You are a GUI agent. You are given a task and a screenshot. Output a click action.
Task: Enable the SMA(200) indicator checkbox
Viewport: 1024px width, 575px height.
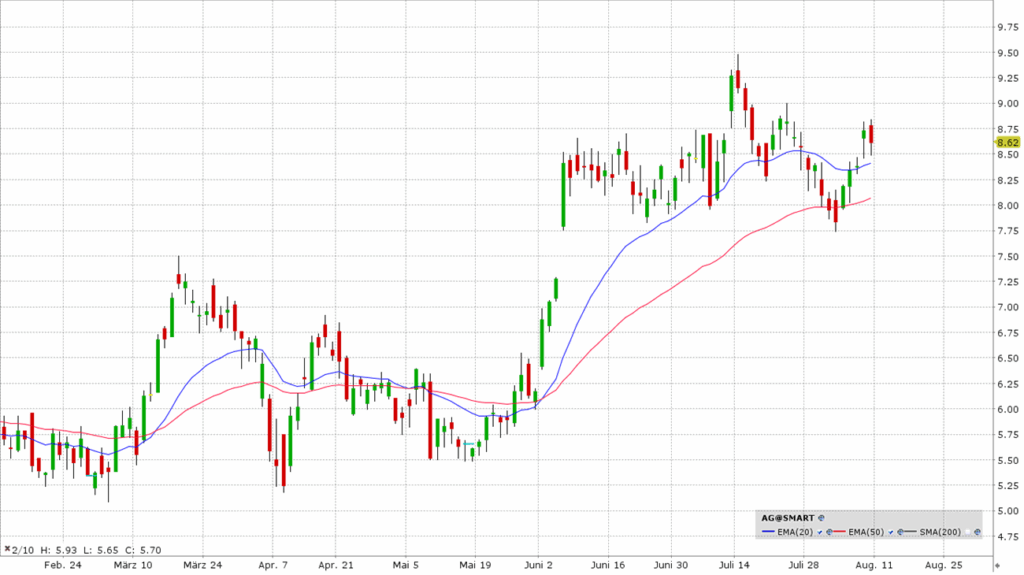click(968, 532)
